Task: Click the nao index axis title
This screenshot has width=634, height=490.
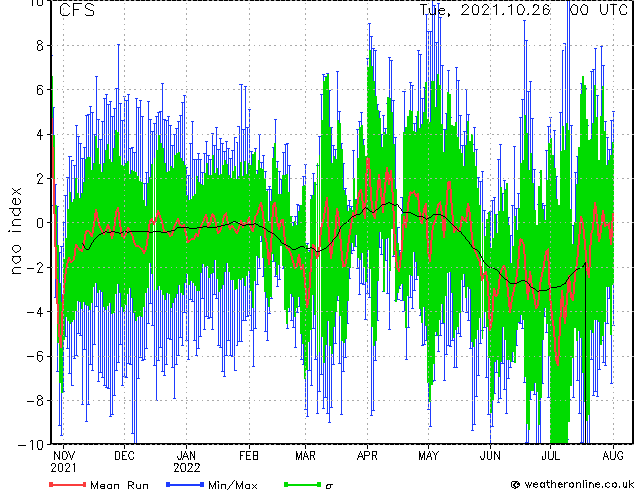Action: (x=15, y=231)
